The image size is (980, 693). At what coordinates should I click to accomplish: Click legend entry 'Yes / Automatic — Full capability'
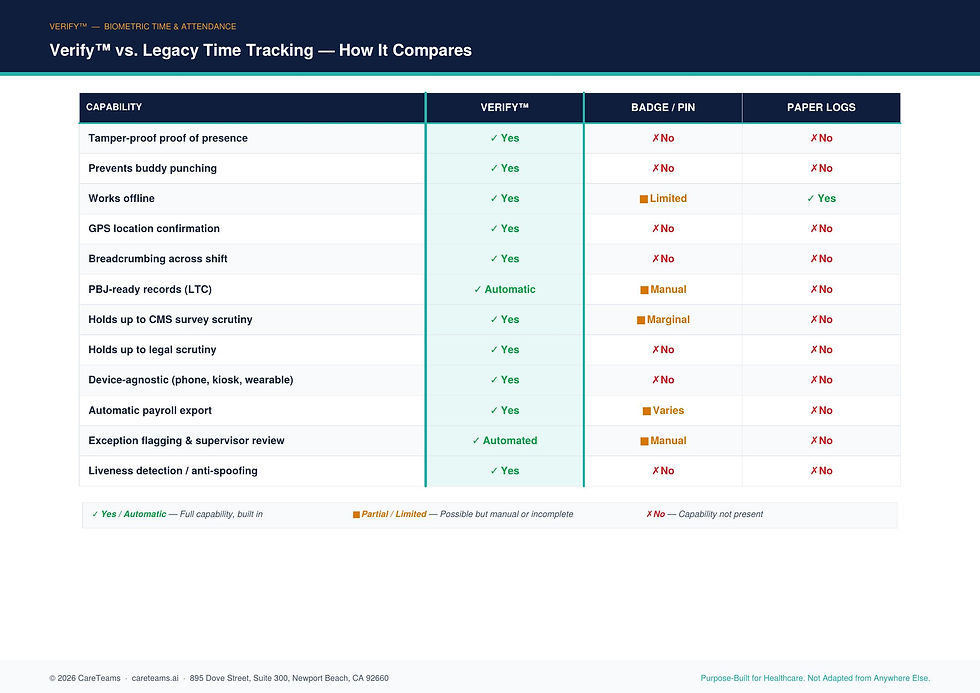tap(177, 514)
